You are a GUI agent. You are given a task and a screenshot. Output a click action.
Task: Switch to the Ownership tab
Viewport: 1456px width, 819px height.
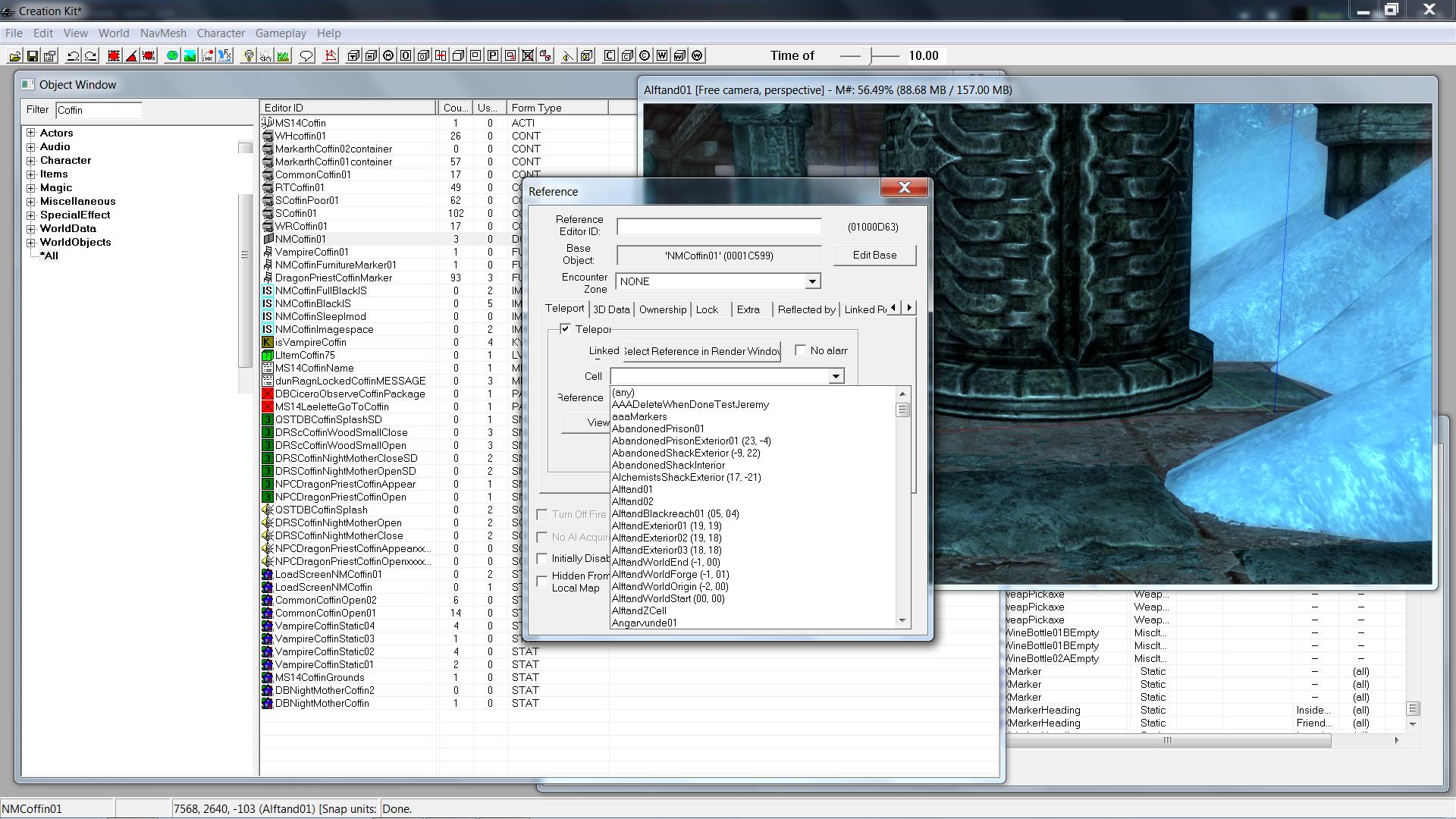click(662, 309)
